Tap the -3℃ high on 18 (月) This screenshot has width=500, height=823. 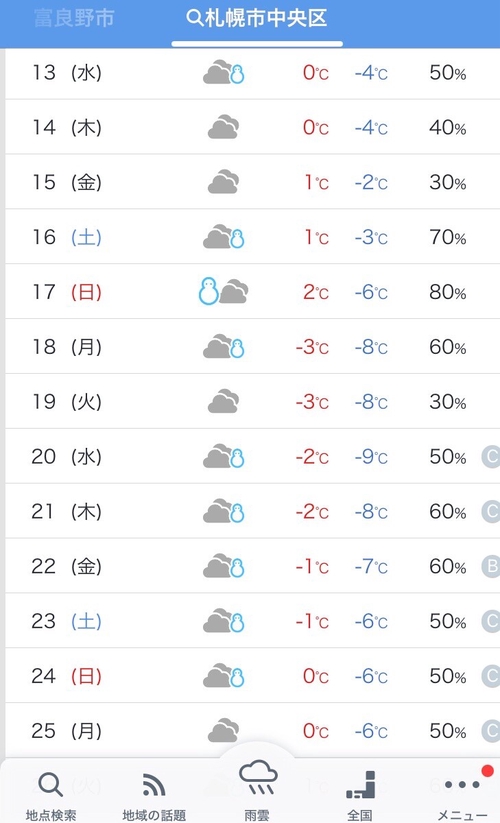312,347
